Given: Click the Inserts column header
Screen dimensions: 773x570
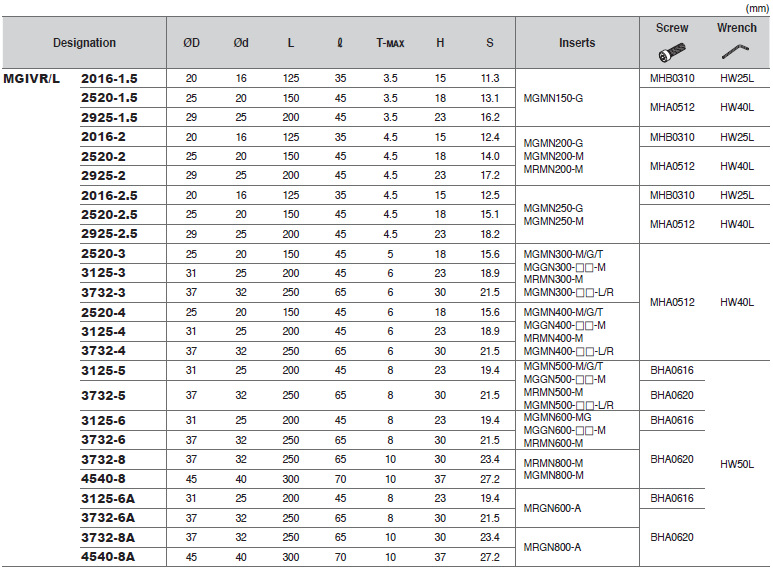Looking at the screenshot, I should [x=577, y=43].
